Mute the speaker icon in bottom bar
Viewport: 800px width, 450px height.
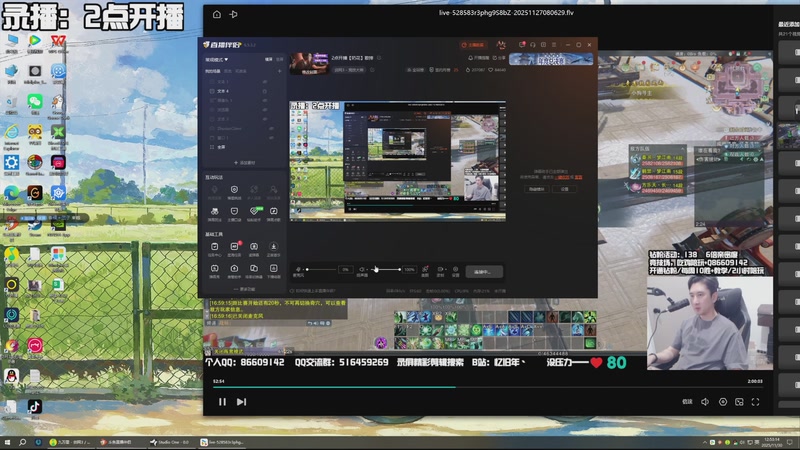[361, 269]
